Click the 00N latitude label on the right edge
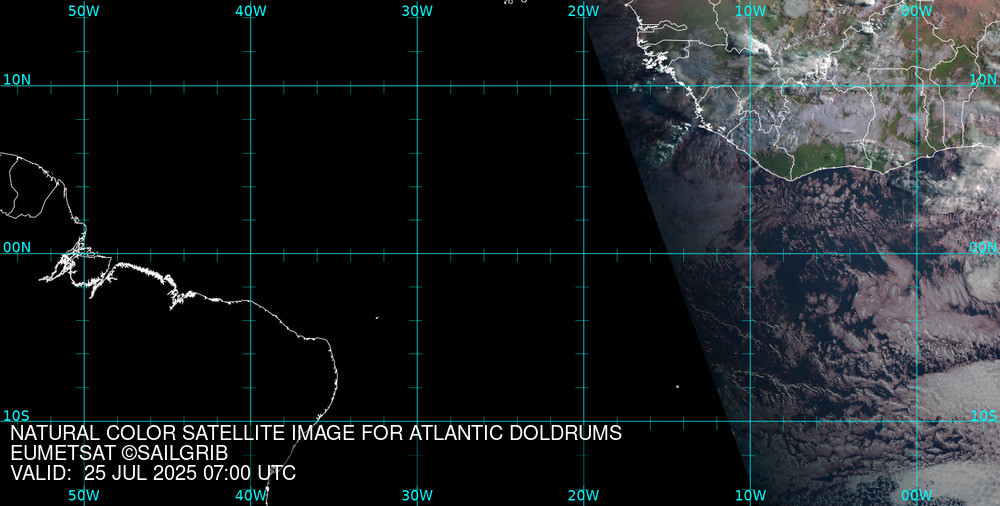This screenshot has width=1000, height=506. click(983, 248)
